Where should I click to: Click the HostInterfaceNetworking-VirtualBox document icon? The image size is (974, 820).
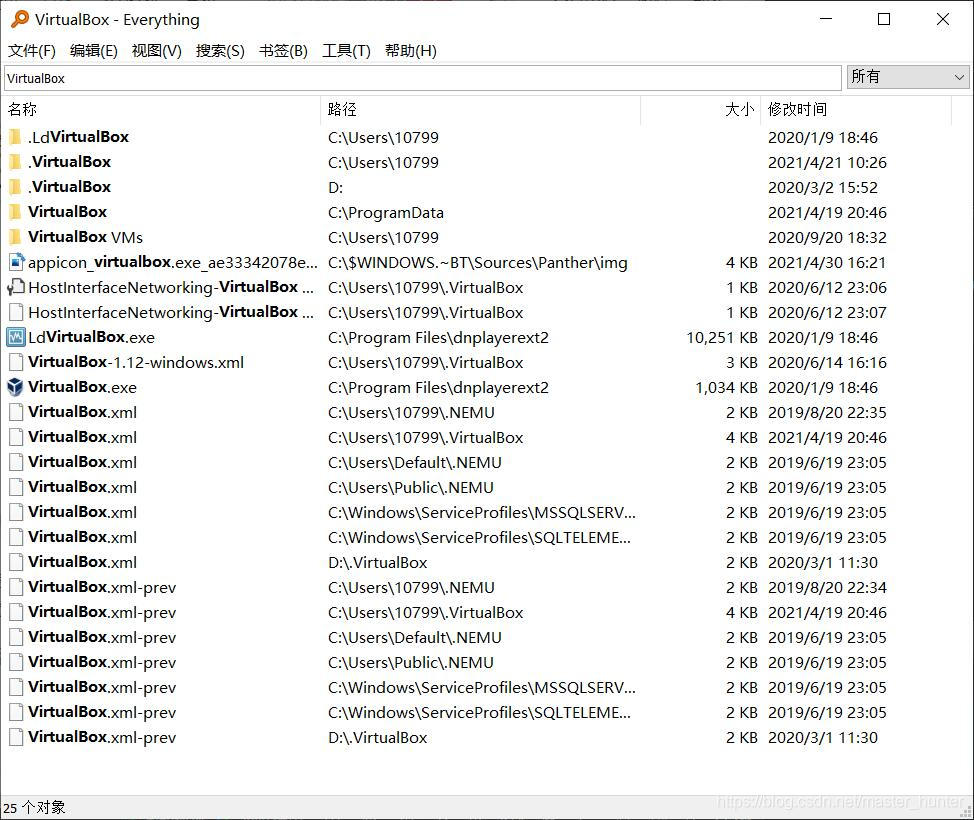tap(15, 287)
